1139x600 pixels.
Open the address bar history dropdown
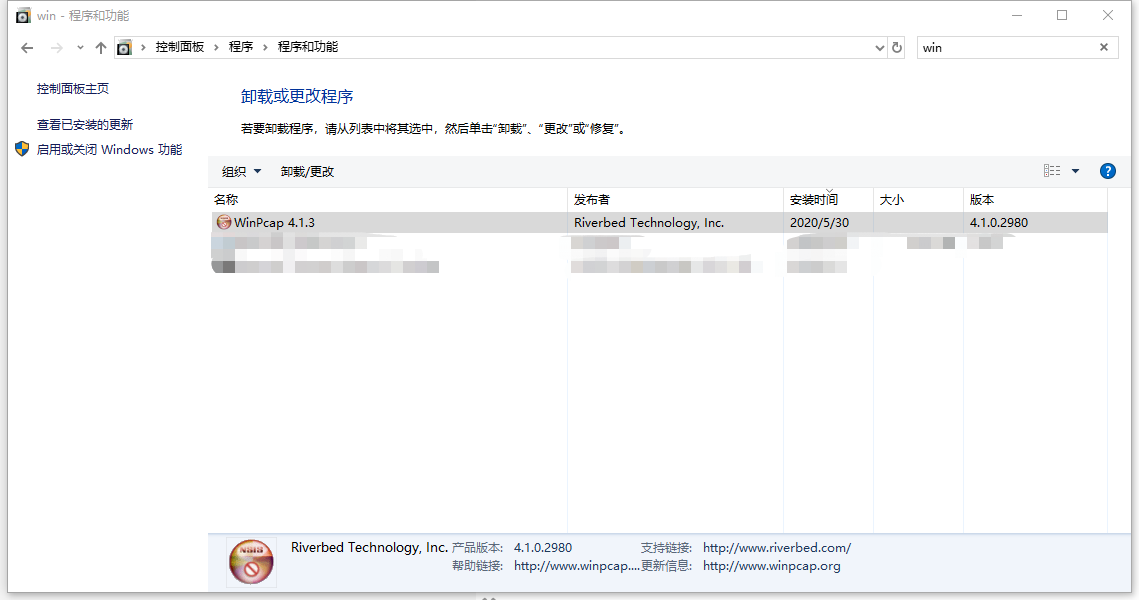[879, 47]
